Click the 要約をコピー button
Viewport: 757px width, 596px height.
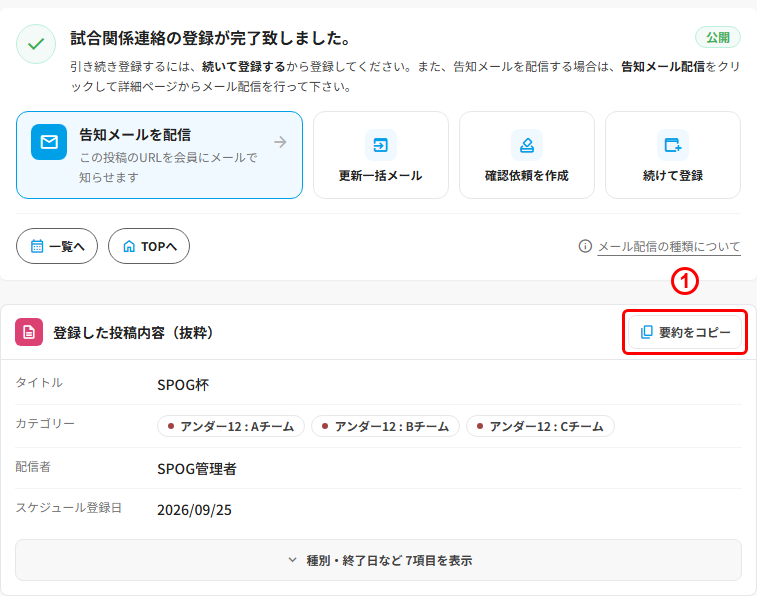coord(685,332)
